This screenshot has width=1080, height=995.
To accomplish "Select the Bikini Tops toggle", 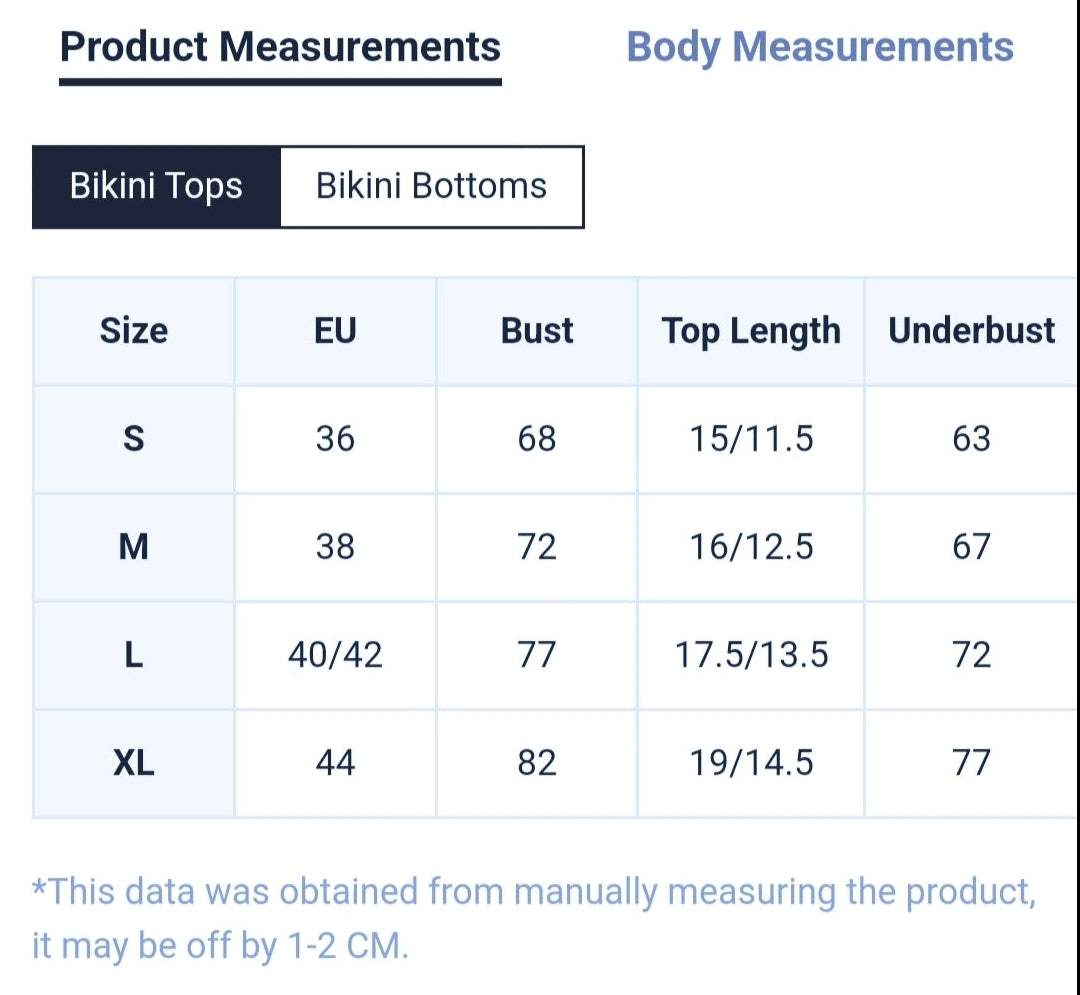I will pyautogui.click(x=156, y=187).
